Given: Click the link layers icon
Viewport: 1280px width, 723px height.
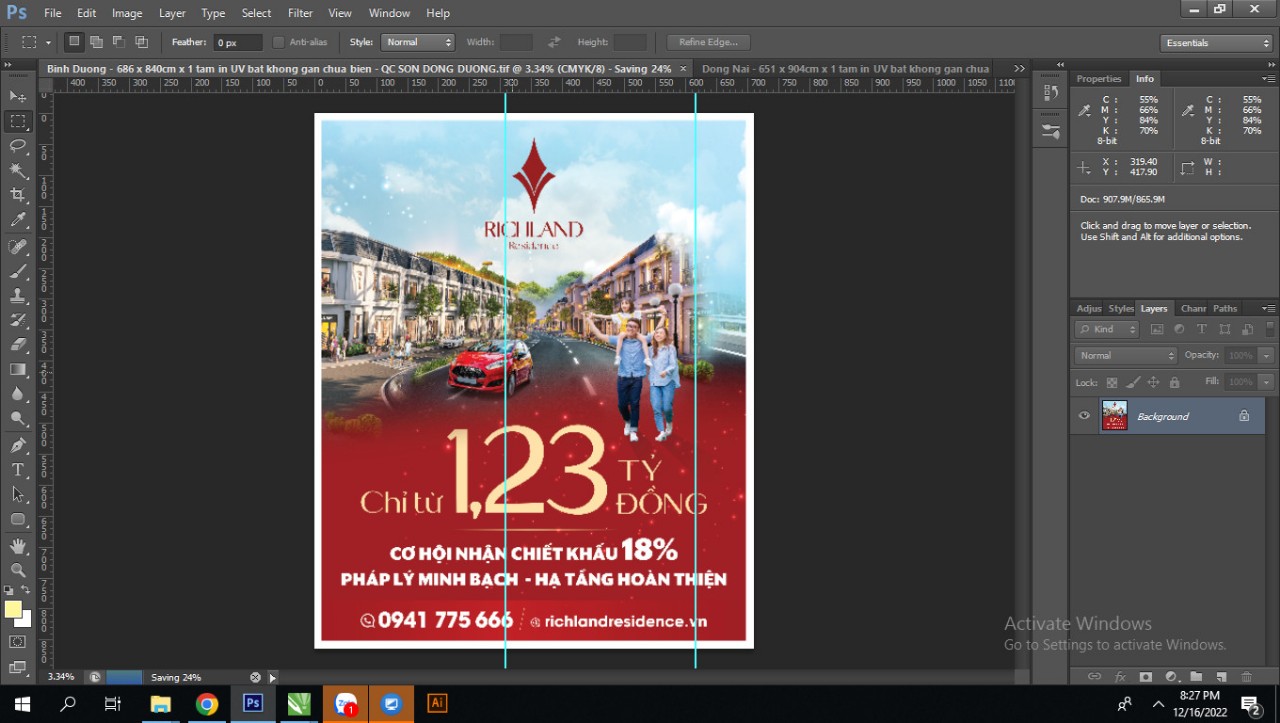Looking at the screenshot, I should (1094, 677).
